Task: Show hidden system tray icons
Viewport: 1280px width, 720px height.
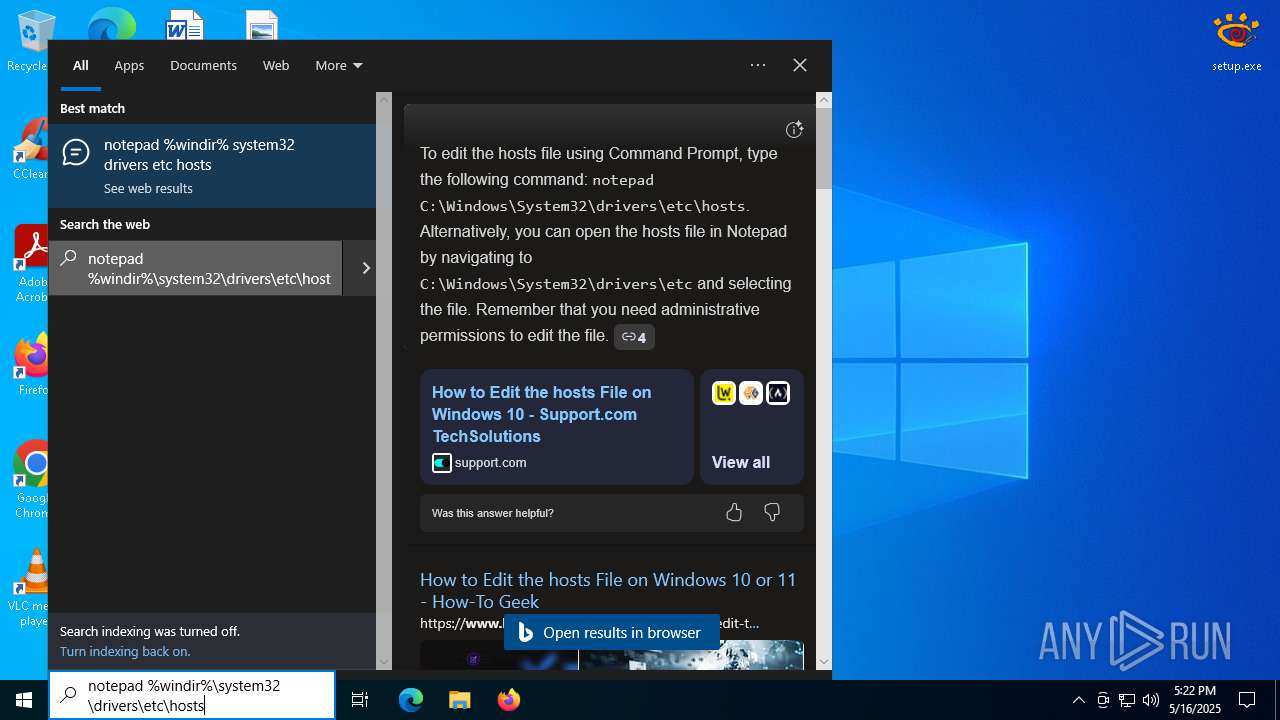Action: click(x=1078, y=700)
